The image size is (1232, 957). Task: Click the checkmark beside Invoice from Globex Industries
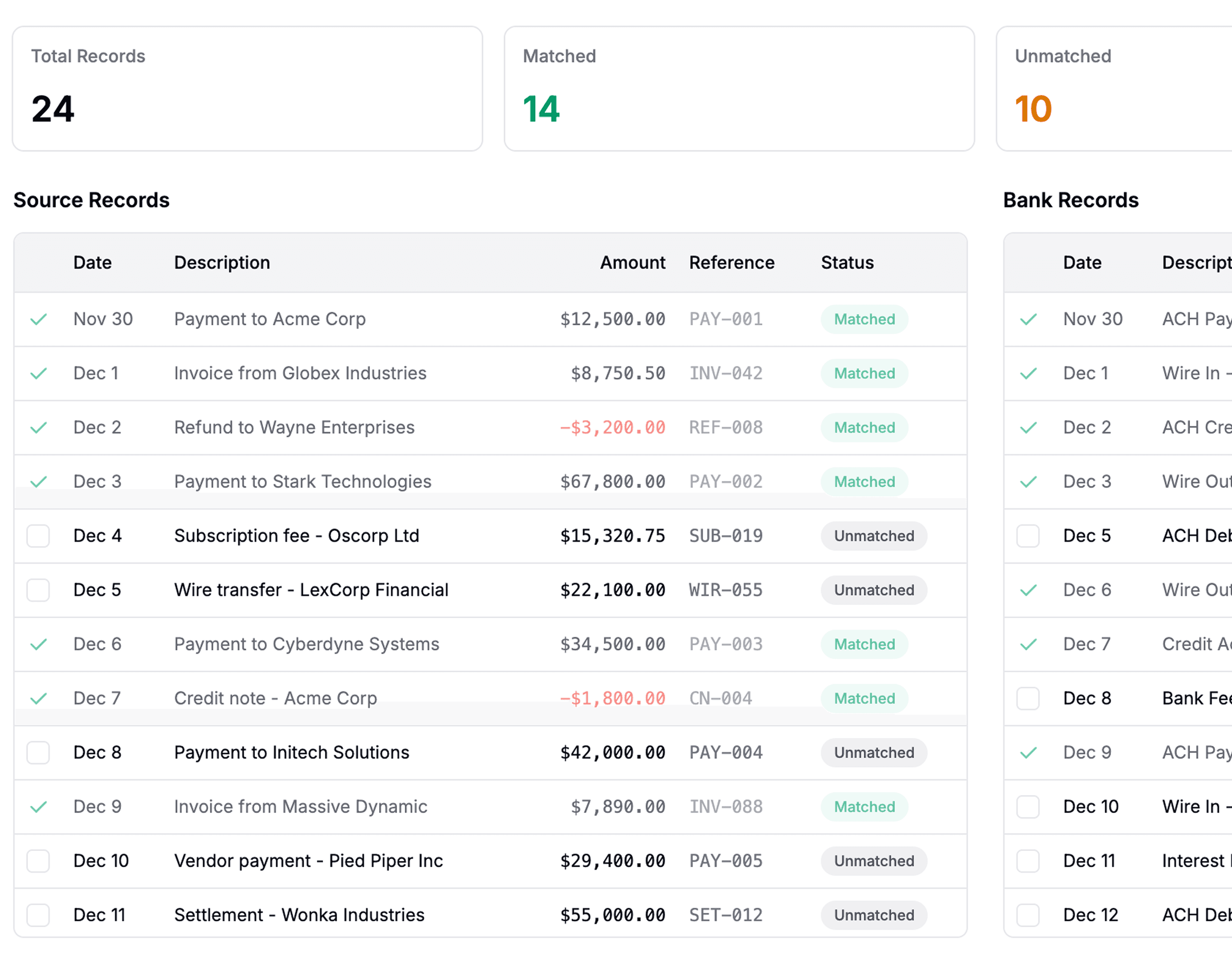pyautogui.click(x=38, y=373)
